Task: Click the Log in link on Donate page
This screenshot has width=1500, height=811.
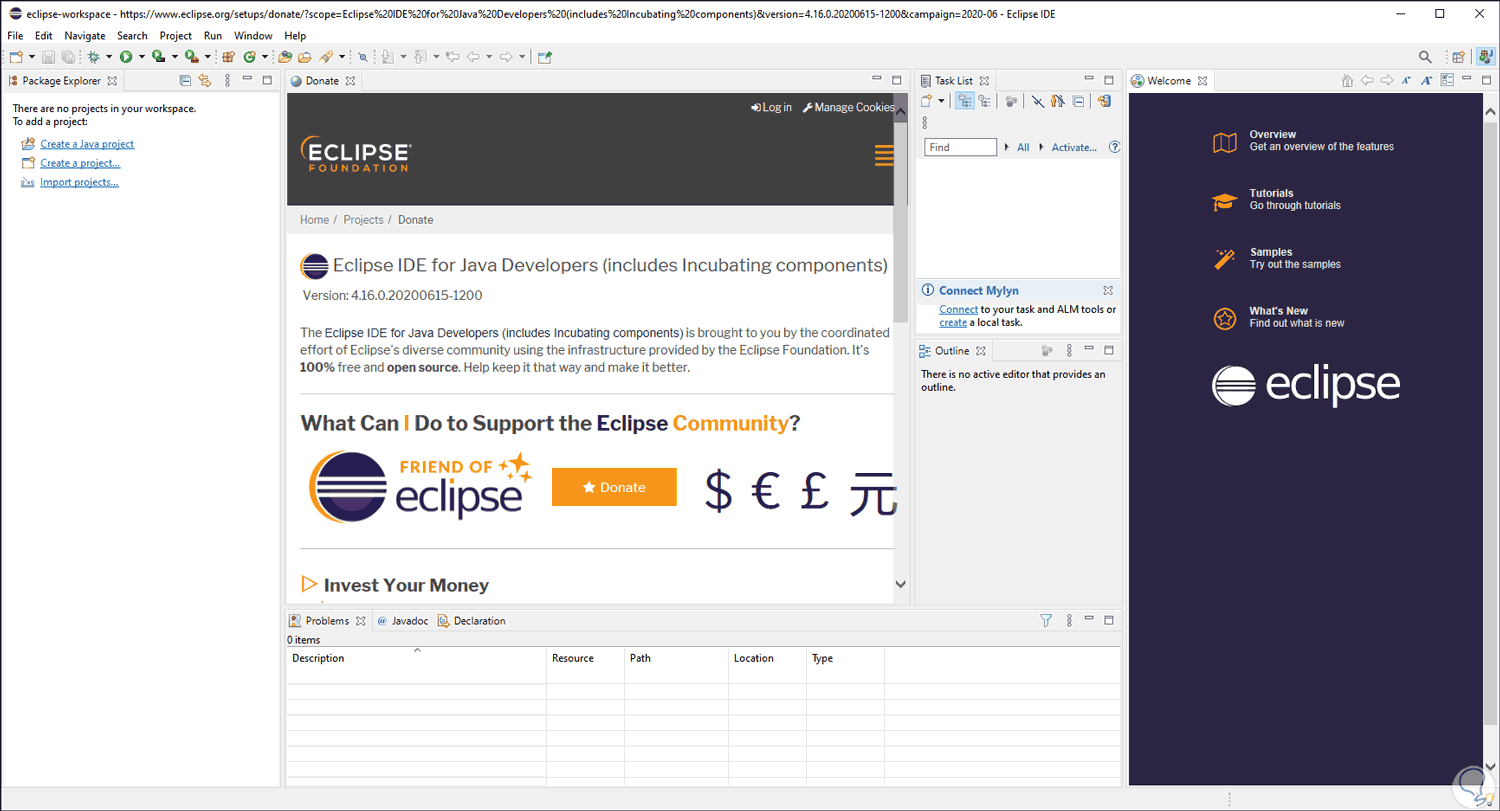Action: coord(771,108)
